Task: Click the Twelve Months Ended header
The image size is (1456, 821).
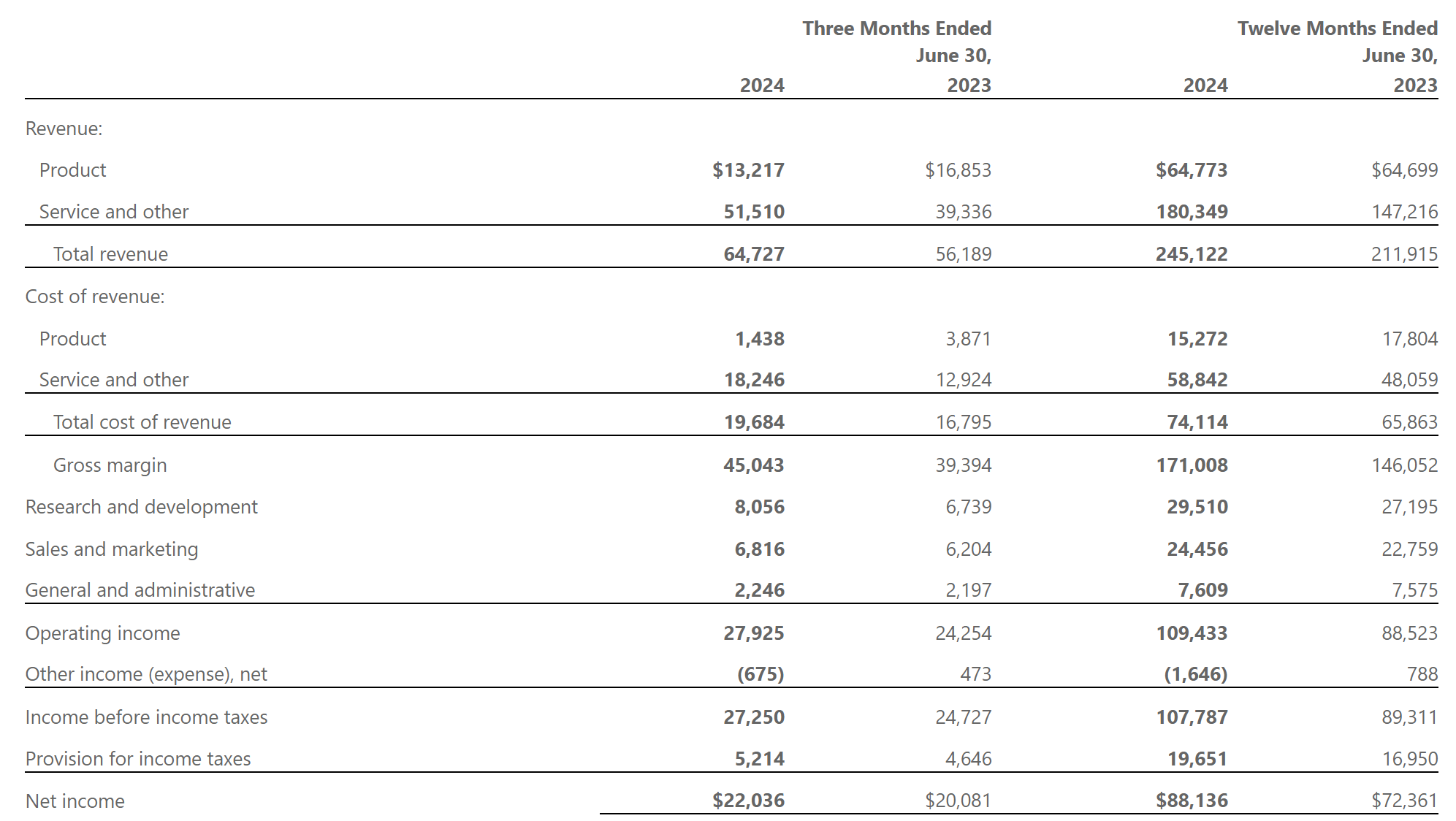Action: tap(1337, 28)
